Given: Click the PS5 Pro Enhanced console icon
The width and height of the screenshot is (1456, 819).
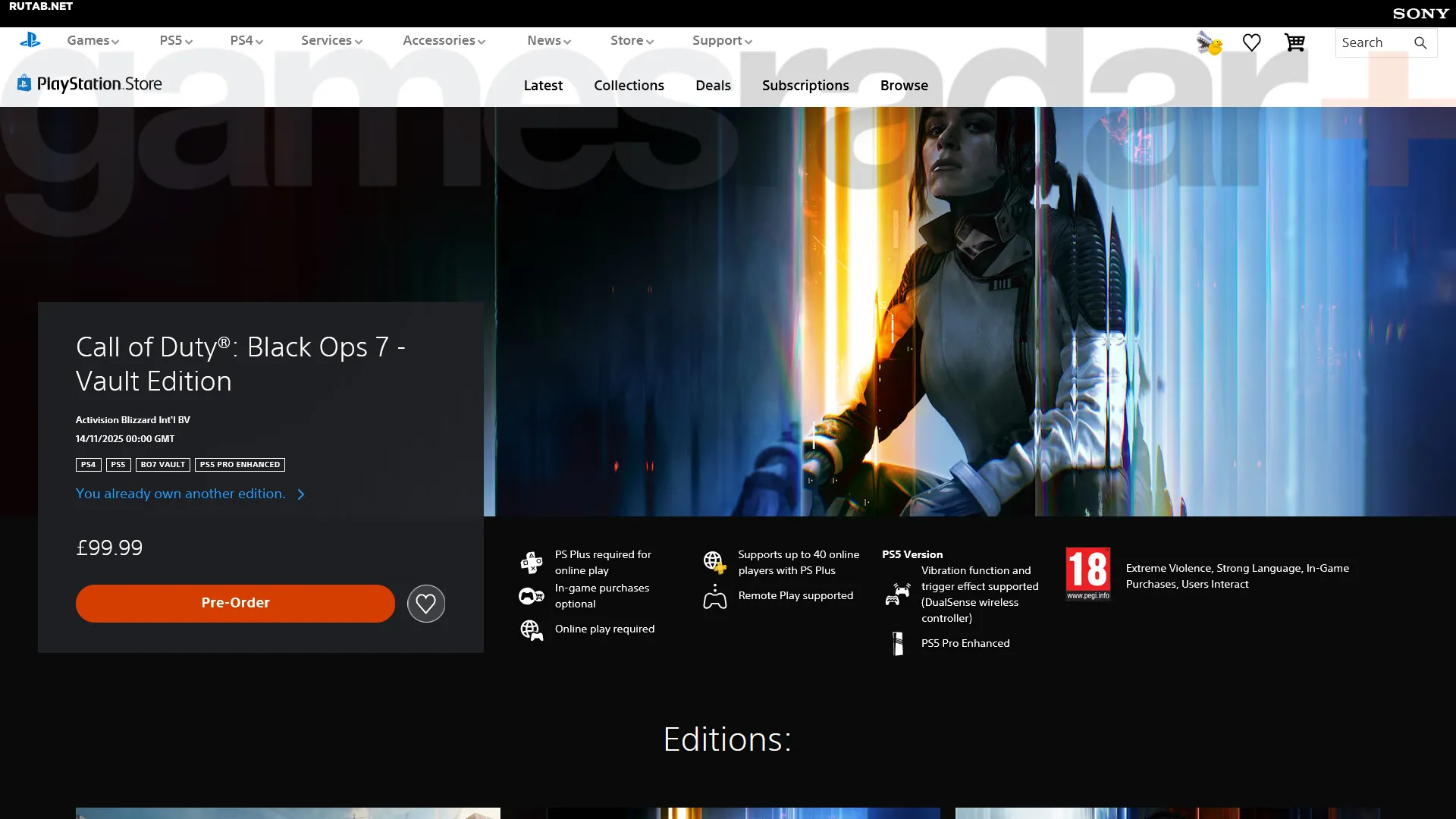Looking at the screenshot, I should 898,644.
